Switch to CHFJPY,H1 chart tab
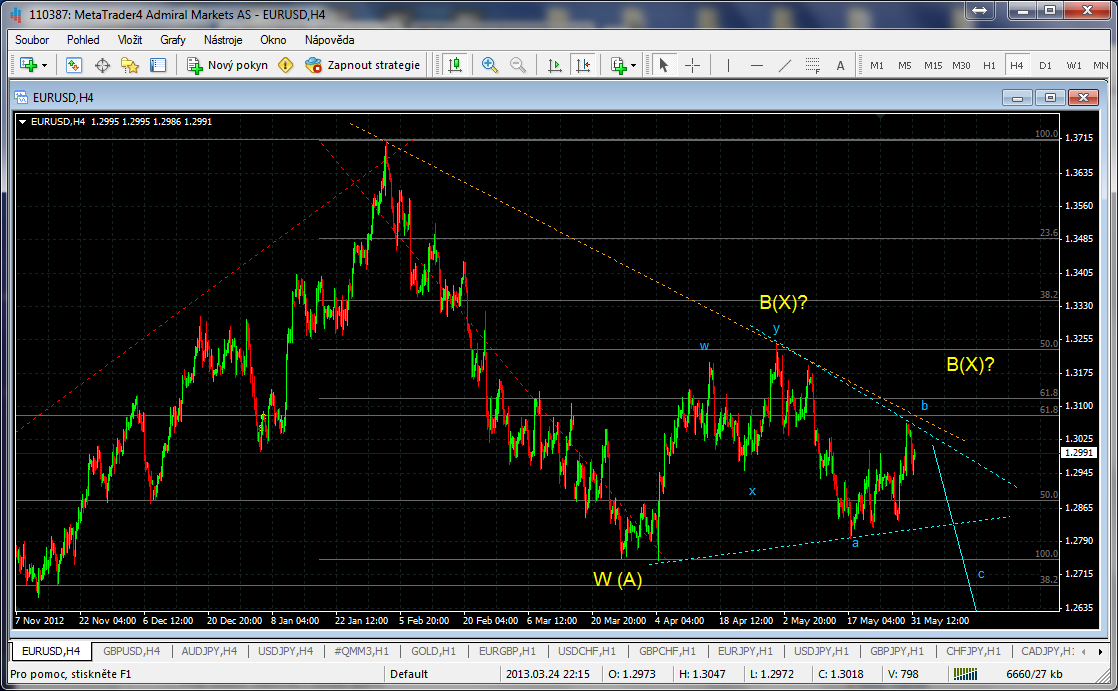Image resolution: width=1118 pixels, height=691 pixels. coord(973,651)
